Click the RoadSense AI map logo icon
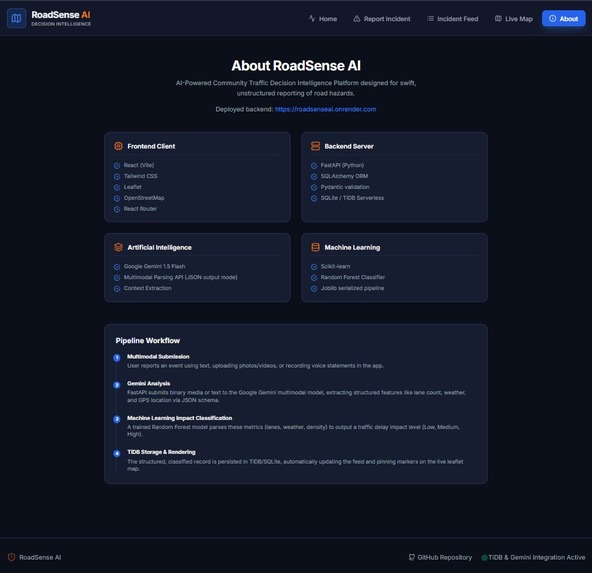Image resolution: width=592 pixels, height=573 pixels. (16, 18)
